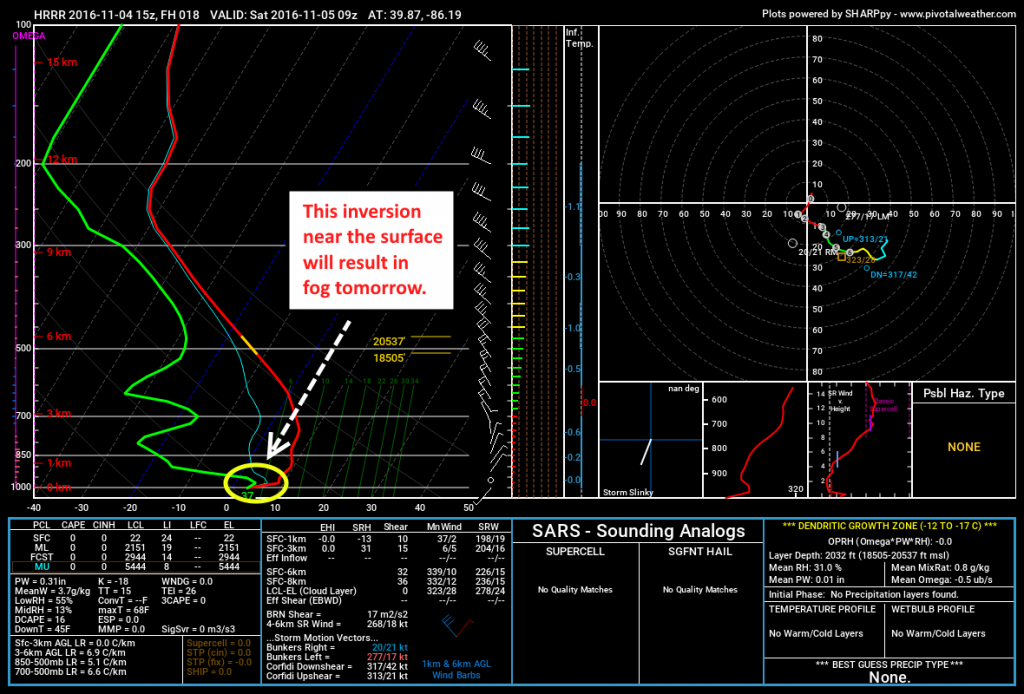Screen dimensions: 1024x694
Task: Click the '850-500mb LR = 5.1 C/km' line
Action: [71, 662]
